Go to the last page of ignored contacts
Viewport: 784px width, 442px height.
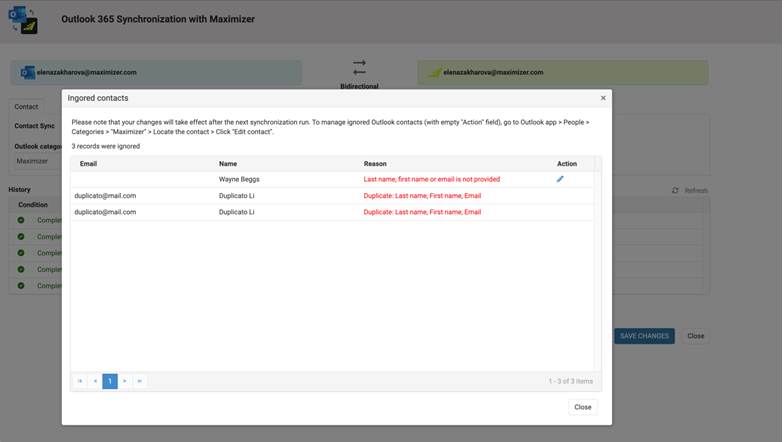[140, 381]
